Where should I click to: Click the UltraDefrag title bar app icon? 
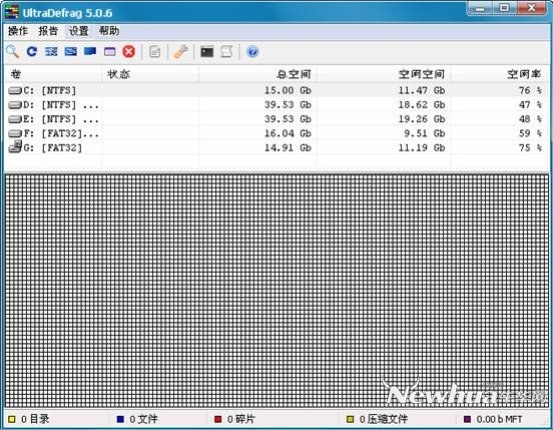point(11,12)
